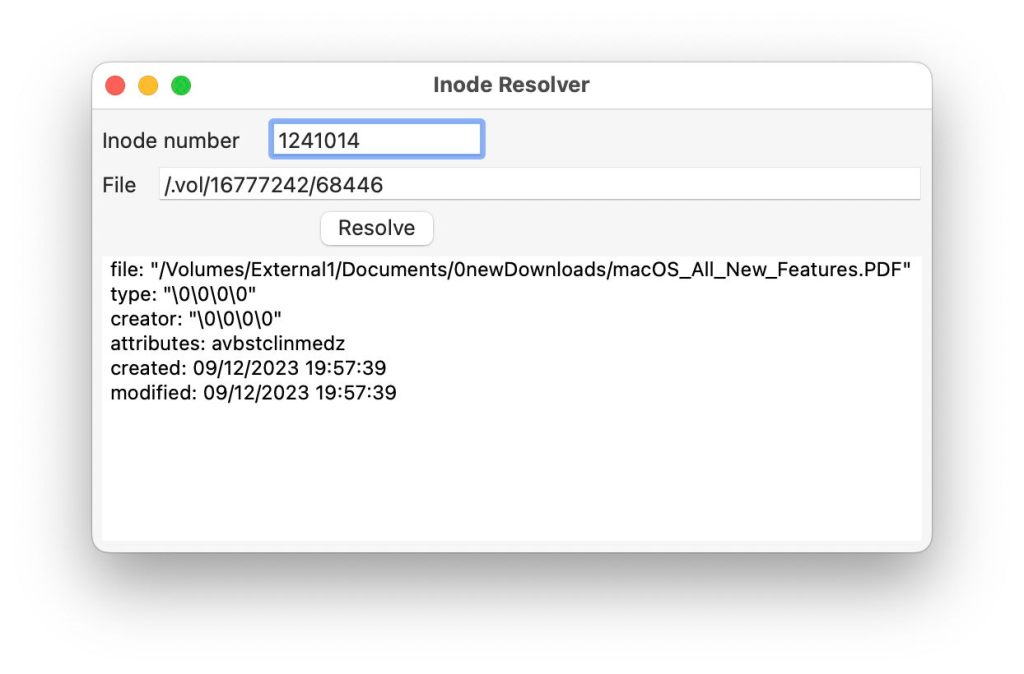Minimize the window with the yellow button

point(148,86)
